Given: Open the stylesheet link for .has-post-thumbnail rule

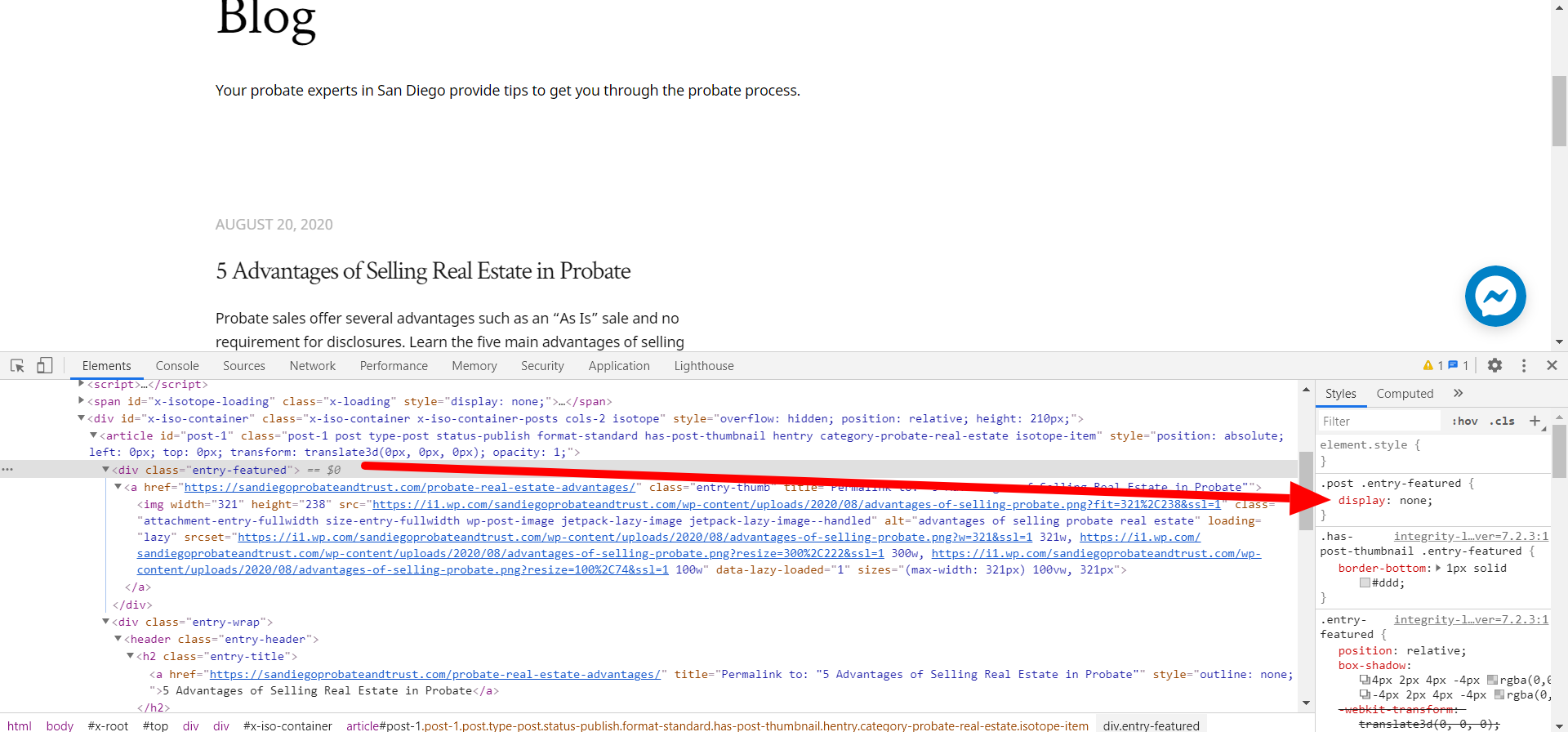Looking at the screenshot, I should coord(1471,536).
